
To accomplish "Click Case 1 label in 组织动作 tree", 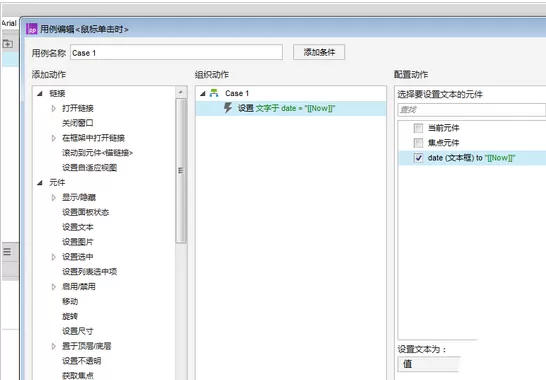I will tap(237, 93).
